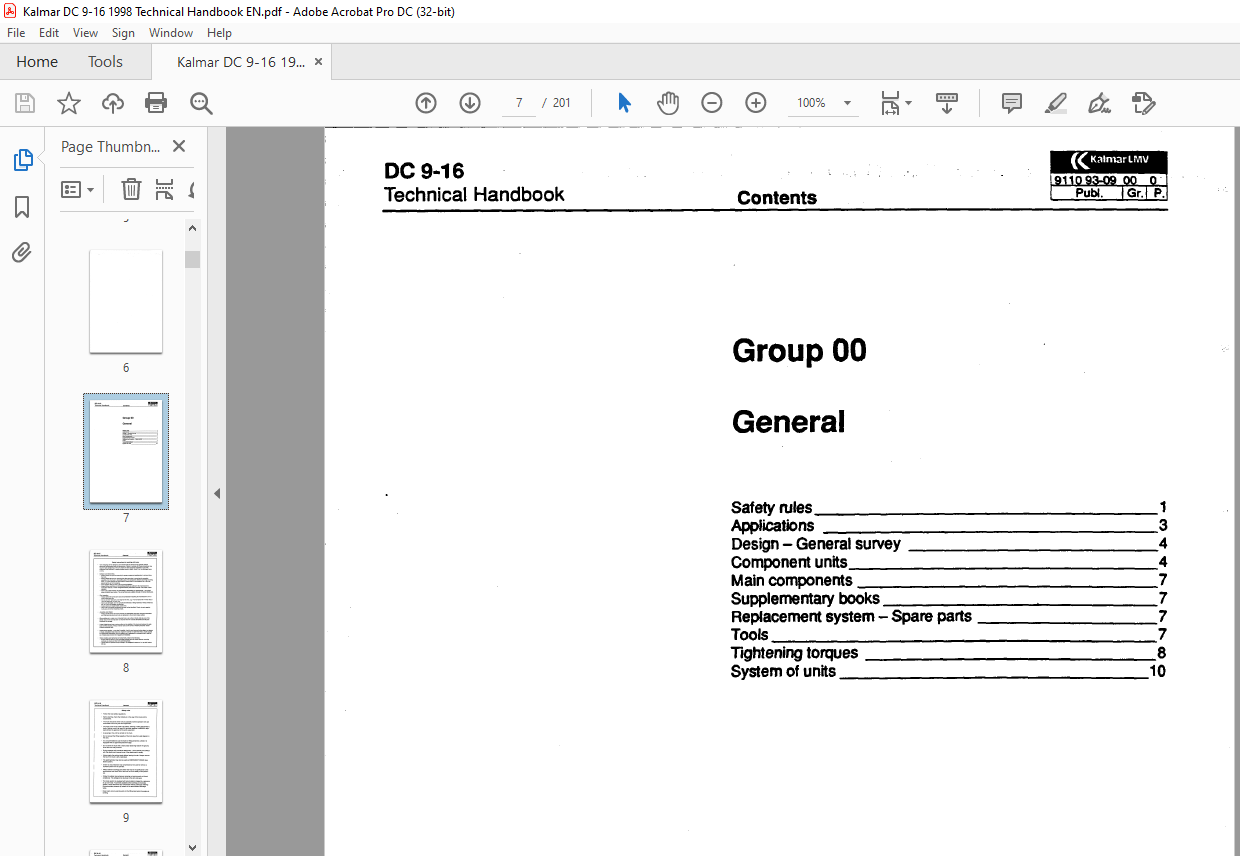The height and width of the screenshot is (856, 1240).
Task: Activate the selection arrow tool
Action: click(624, 103)
